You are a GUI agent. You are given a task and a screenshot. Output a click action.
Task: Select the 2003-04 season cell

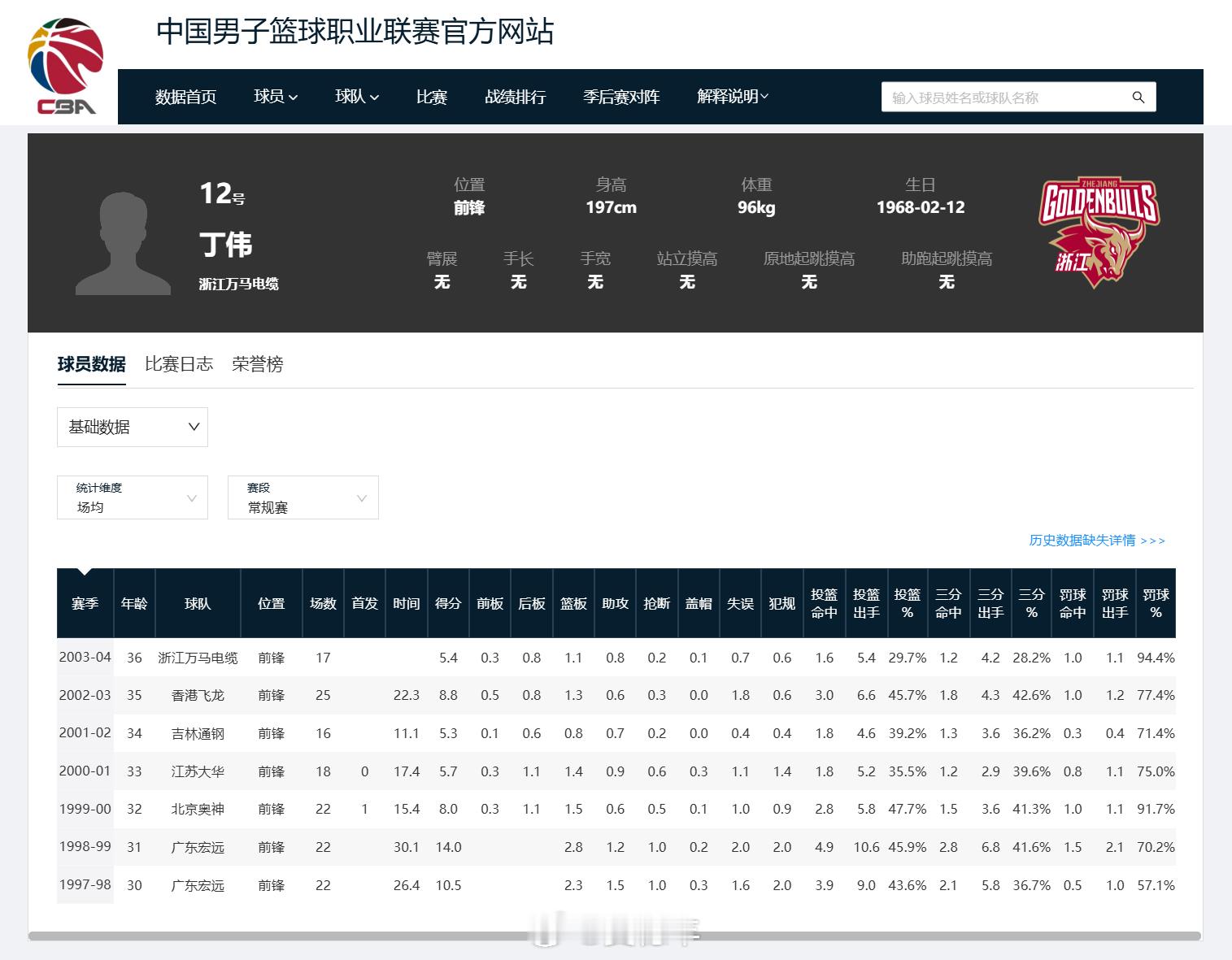85,658
